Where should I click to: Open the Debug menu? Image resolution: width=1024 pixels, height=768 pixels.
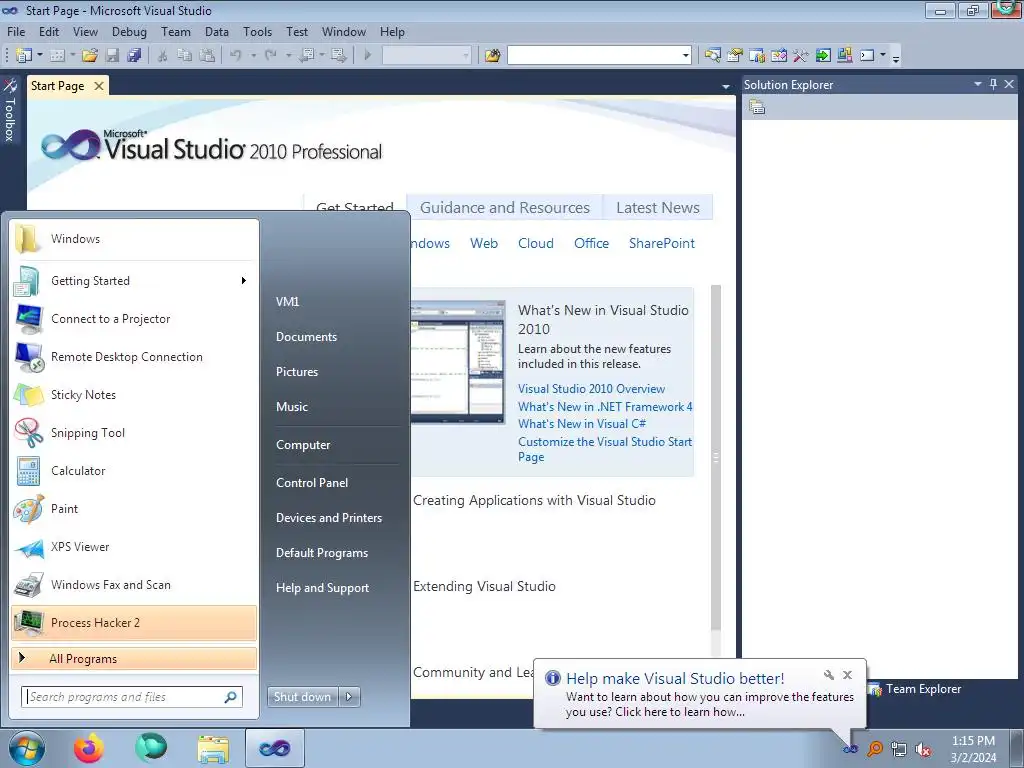pyautogui.click(x=129, y=31)
